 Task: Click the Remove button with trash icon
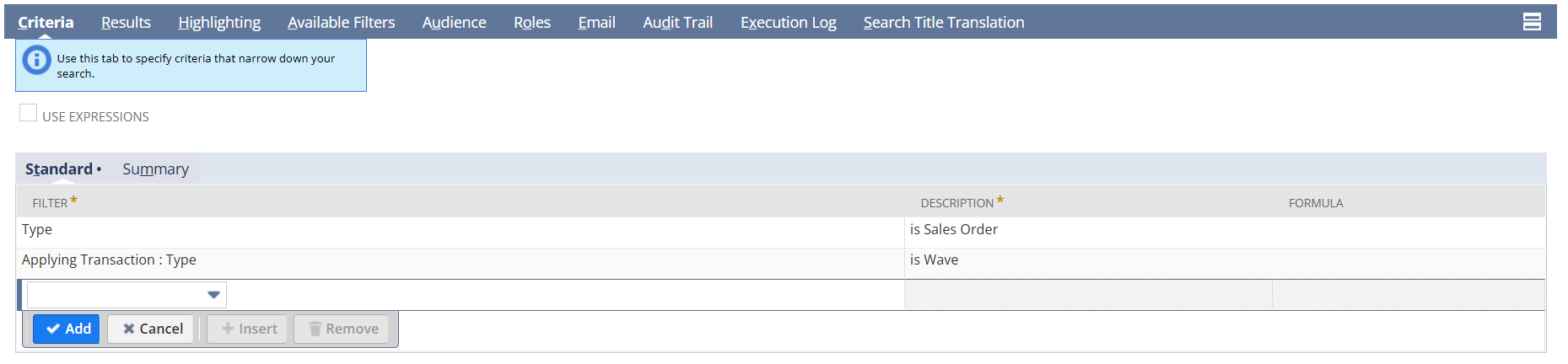point(342,329)
